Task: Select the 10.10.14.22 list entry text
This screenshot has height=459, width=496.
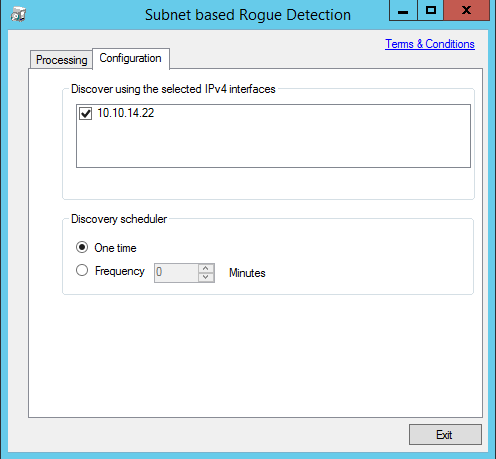Action: 126,113
